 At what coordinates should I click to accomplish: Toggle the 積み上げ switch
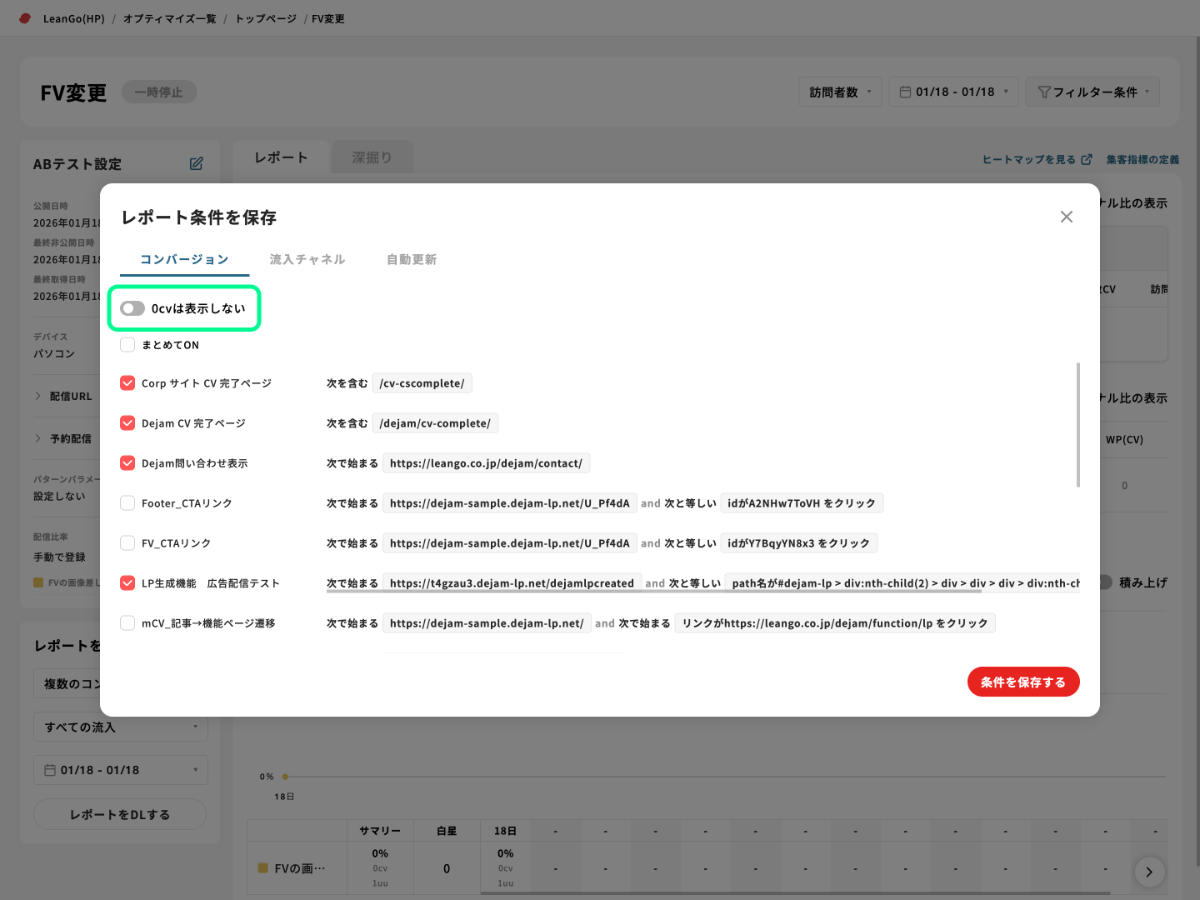1105,582
